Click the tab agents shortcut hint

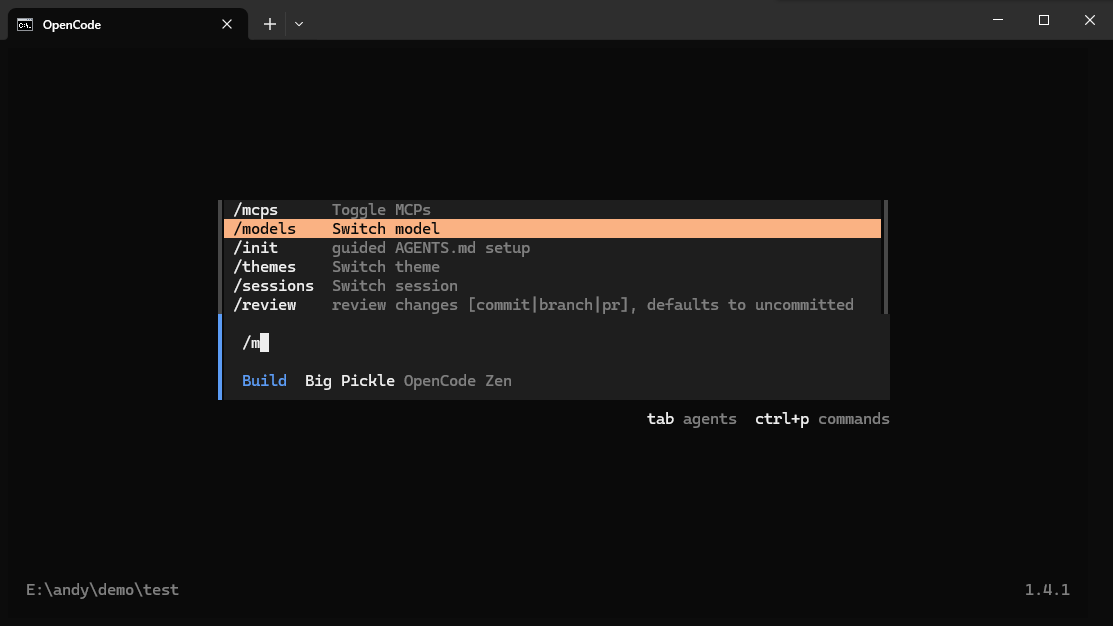[x=691, y=419]
